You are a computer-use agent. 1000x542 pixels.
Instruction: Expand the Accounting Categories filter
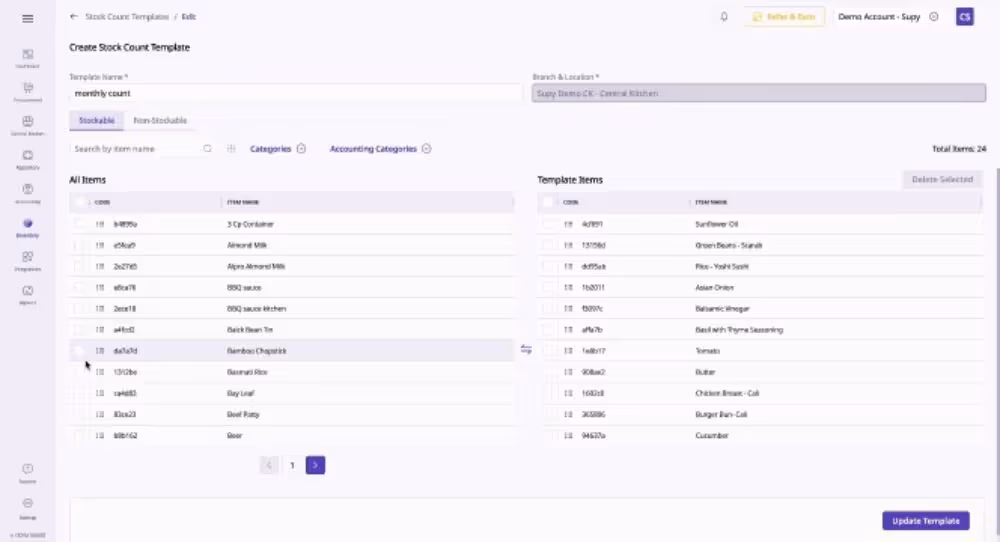point(380,149)
